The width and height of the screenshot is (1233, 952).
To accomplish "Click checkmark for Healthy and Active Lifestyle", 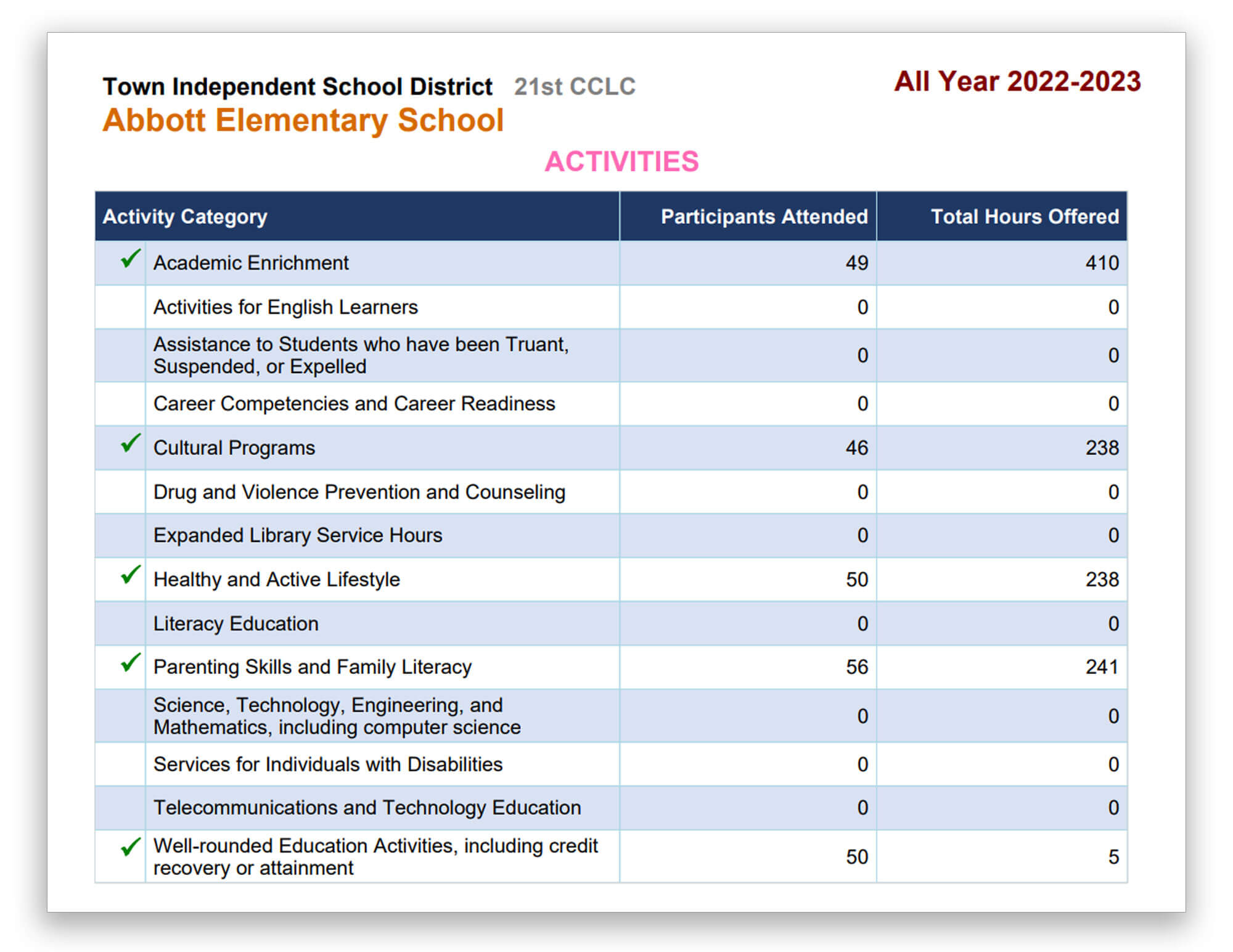I will [130, 575].
